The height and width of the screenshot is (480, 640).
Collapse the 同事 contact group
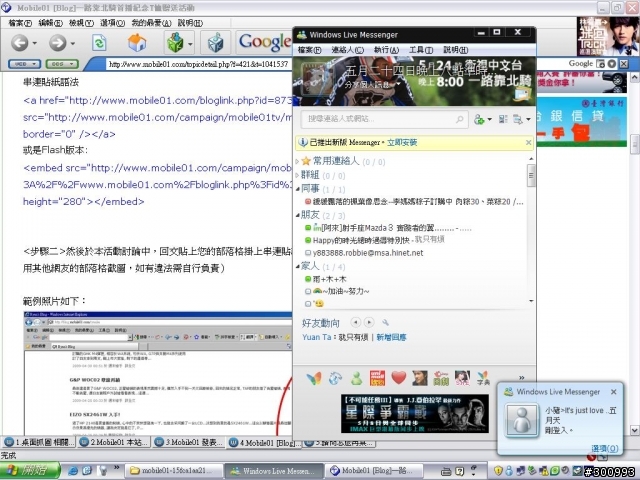pyautogui.click(x=298, y=189)
